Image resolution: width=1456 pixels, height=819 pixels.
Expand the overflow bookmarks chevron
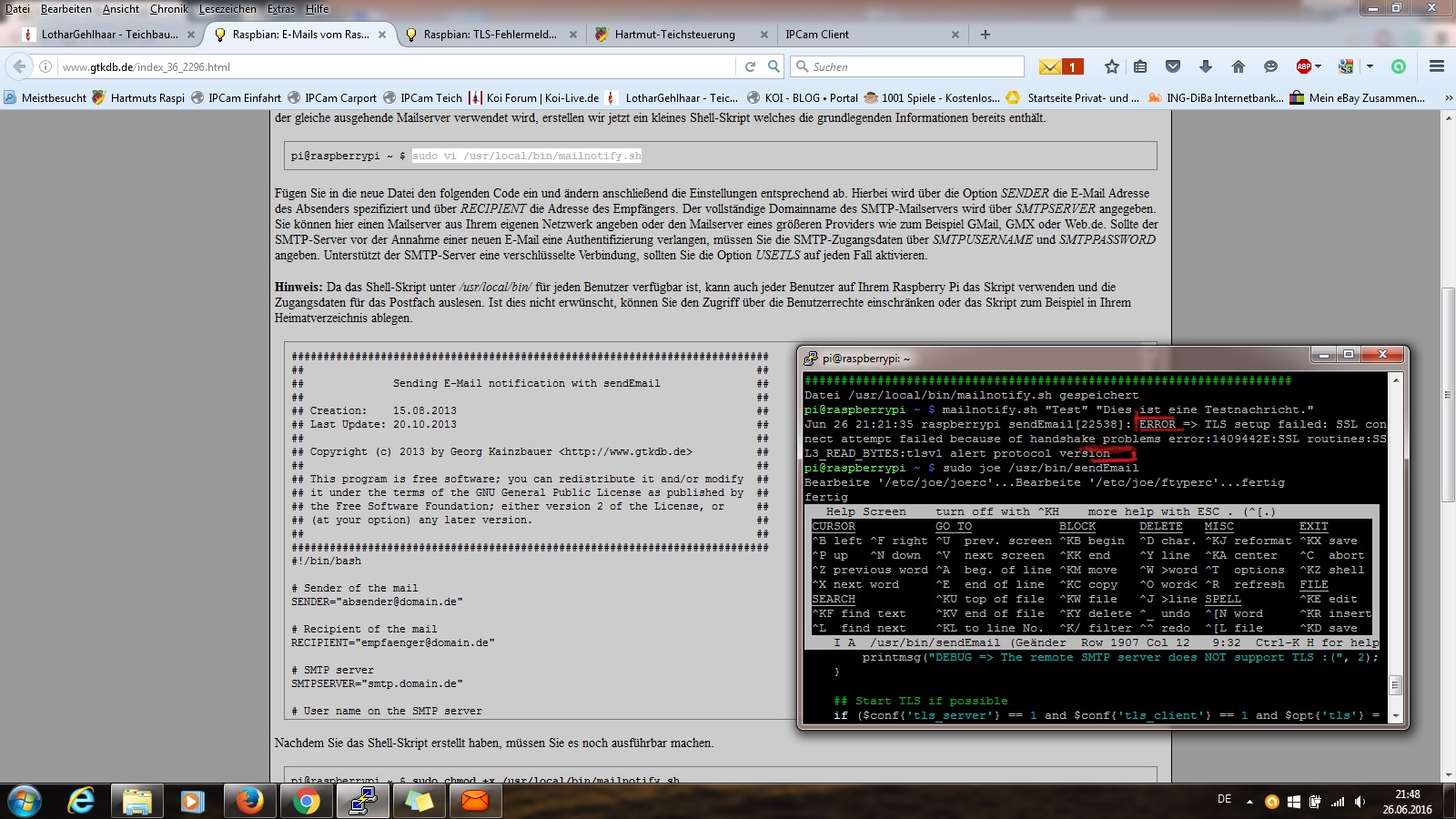[x=1449, y=97]
